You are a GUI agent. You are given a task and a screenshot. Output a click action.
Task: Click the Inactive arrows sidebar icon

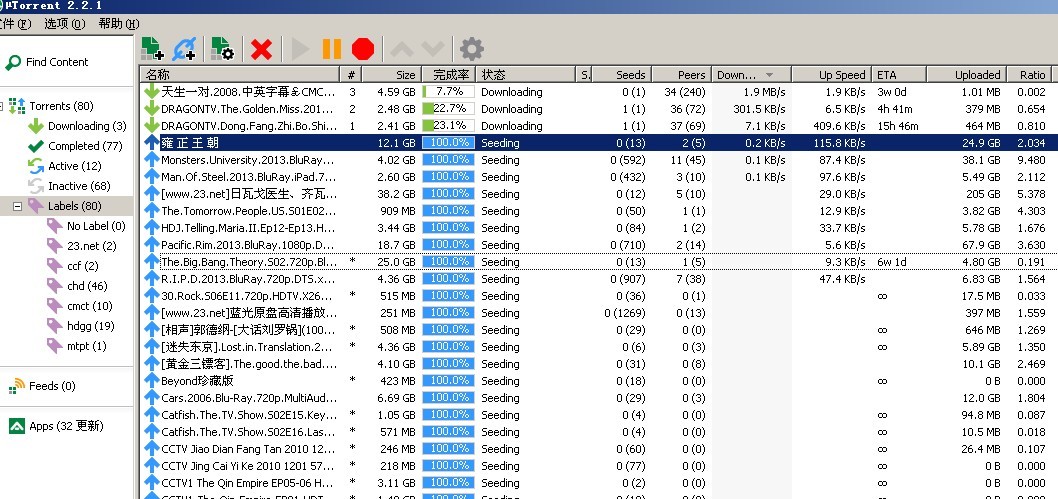pyautogui.click(x=36, y=185)
